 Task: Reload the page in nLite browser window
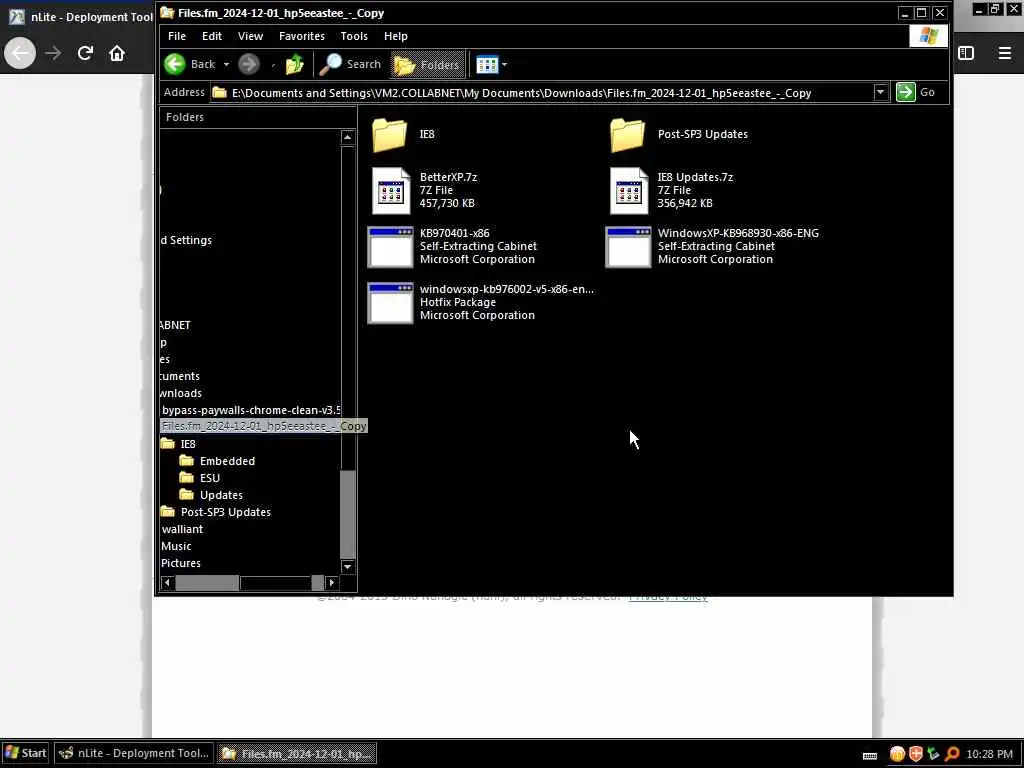85,53
